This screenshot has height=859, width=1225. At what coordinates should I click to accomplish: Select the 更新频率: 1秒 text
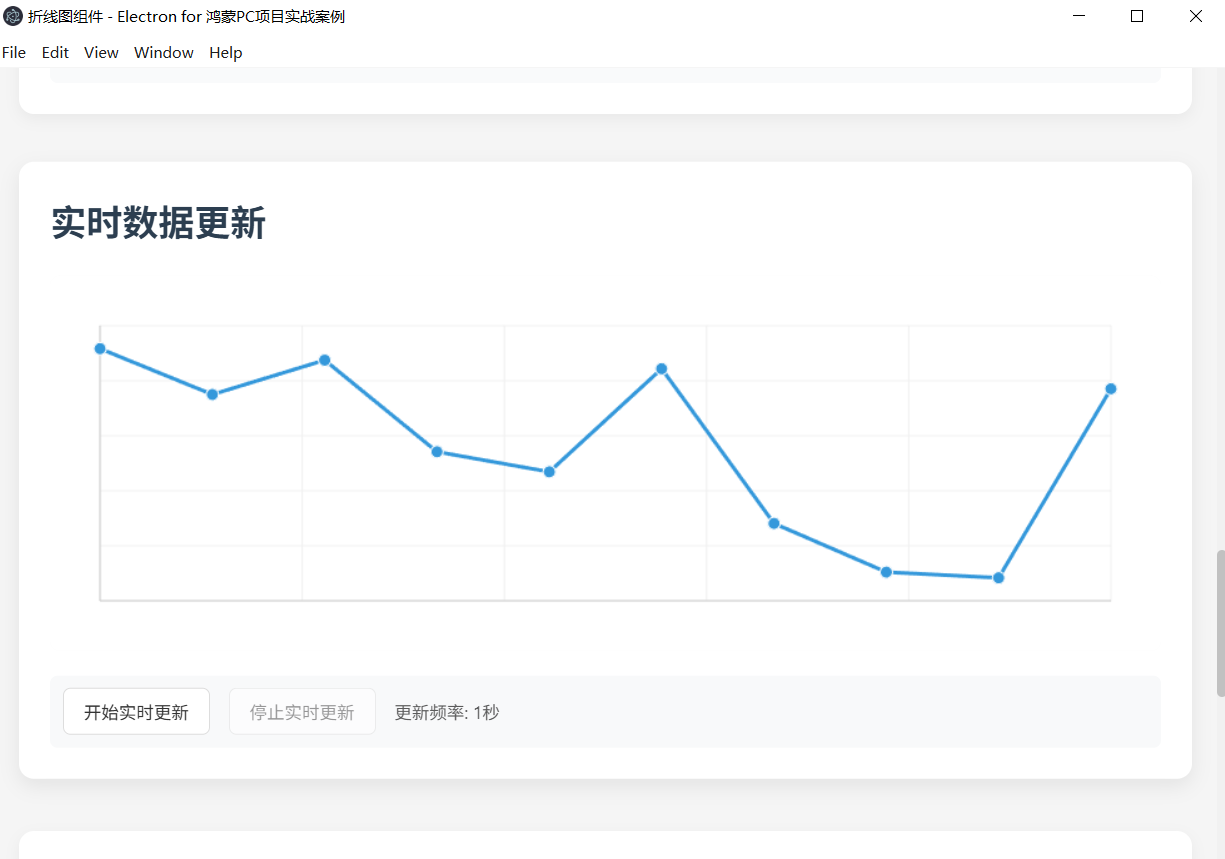point(447,712)
